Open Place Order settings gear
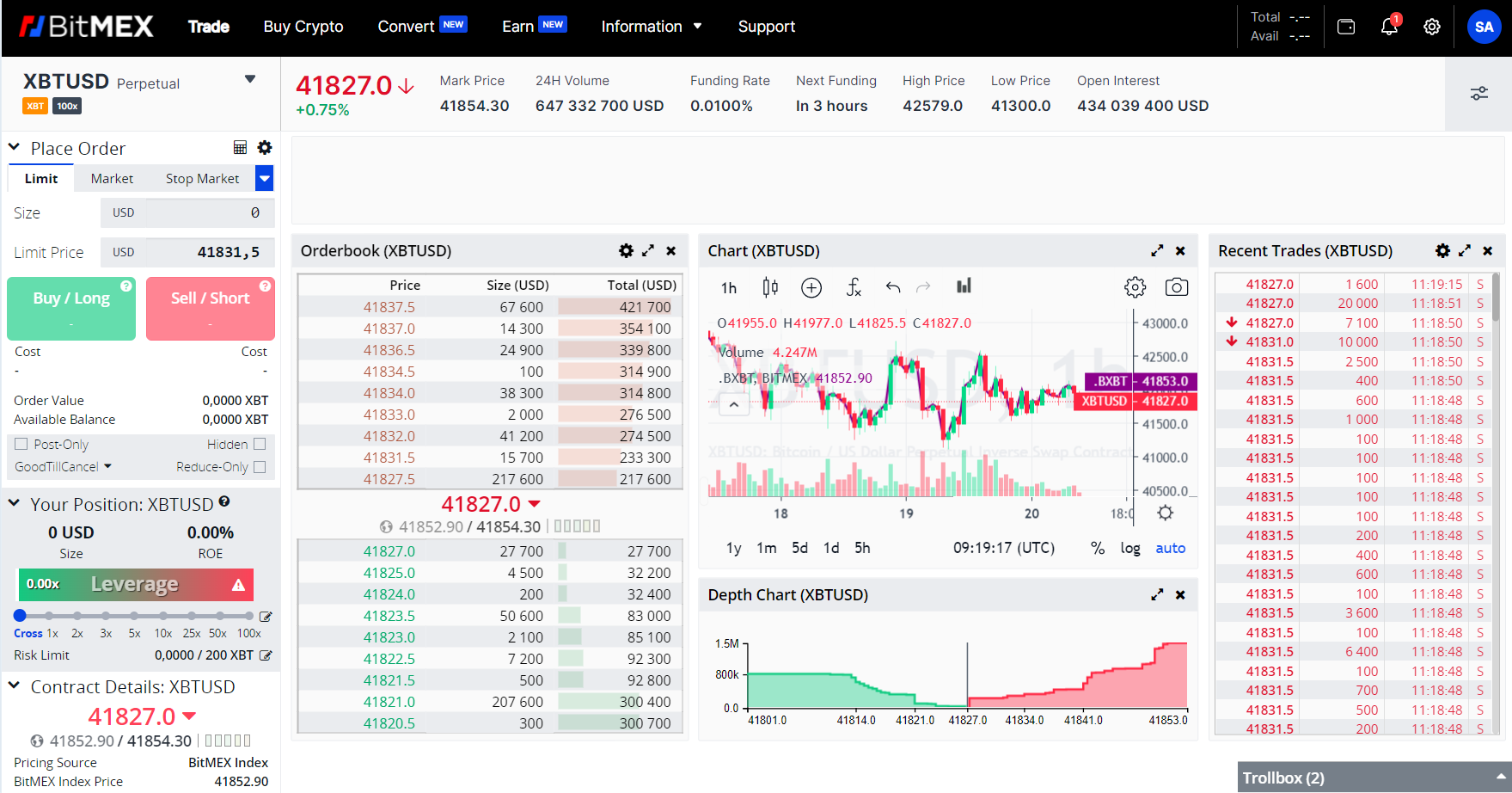 pyautogui.click(x=265, y=148)
